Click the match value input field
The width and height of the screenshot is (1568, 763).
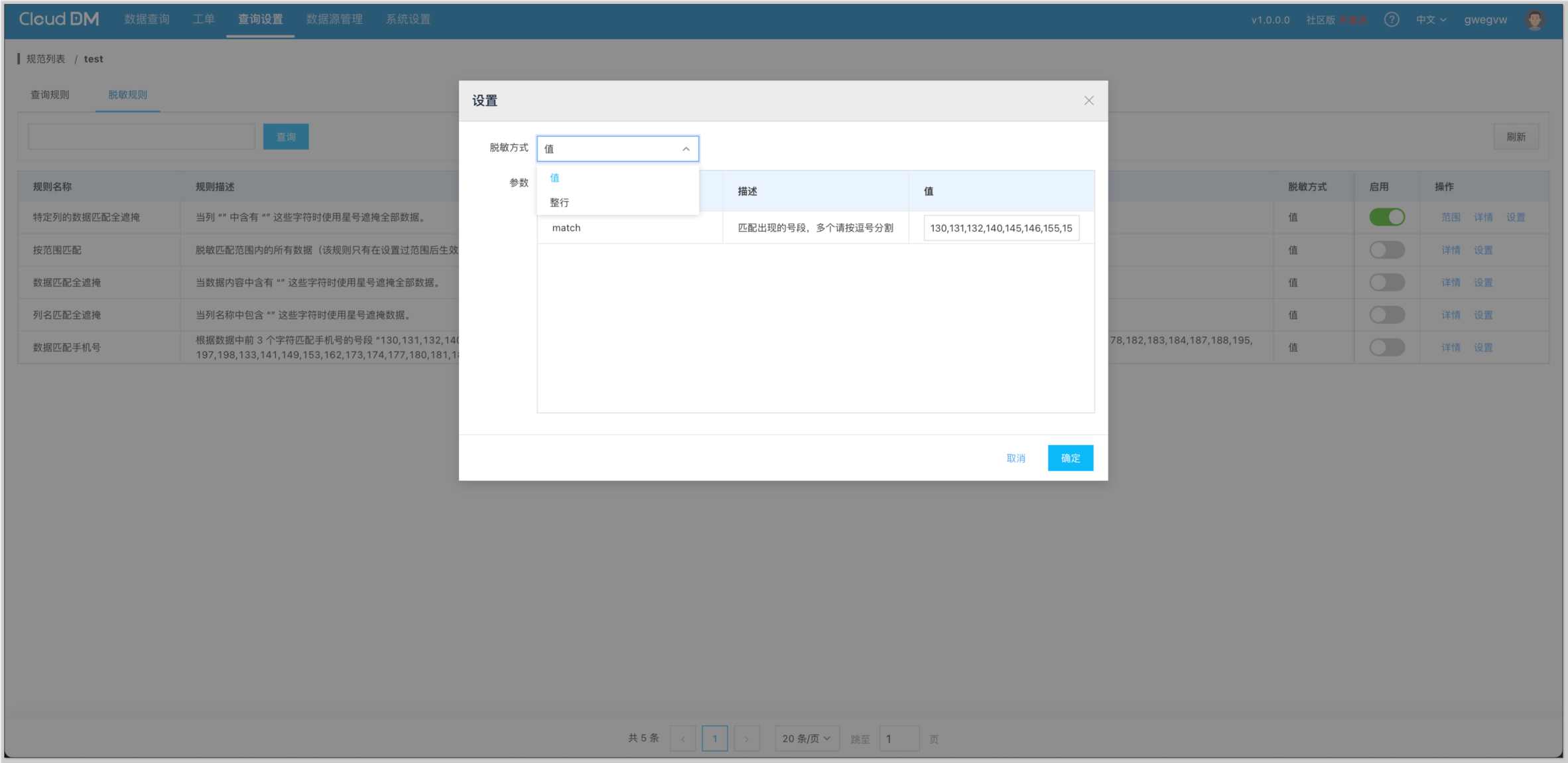[1000, 228]
